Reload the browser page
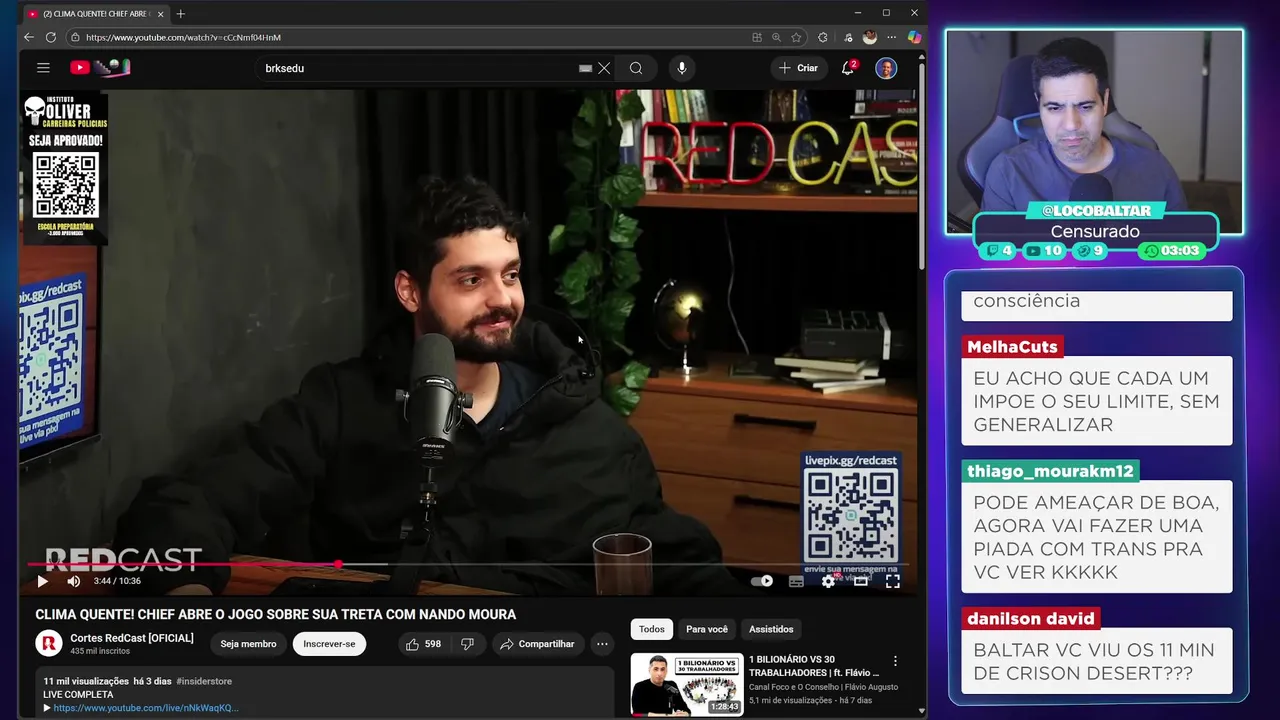1280x720 pixels. click(x=51, y=37)
